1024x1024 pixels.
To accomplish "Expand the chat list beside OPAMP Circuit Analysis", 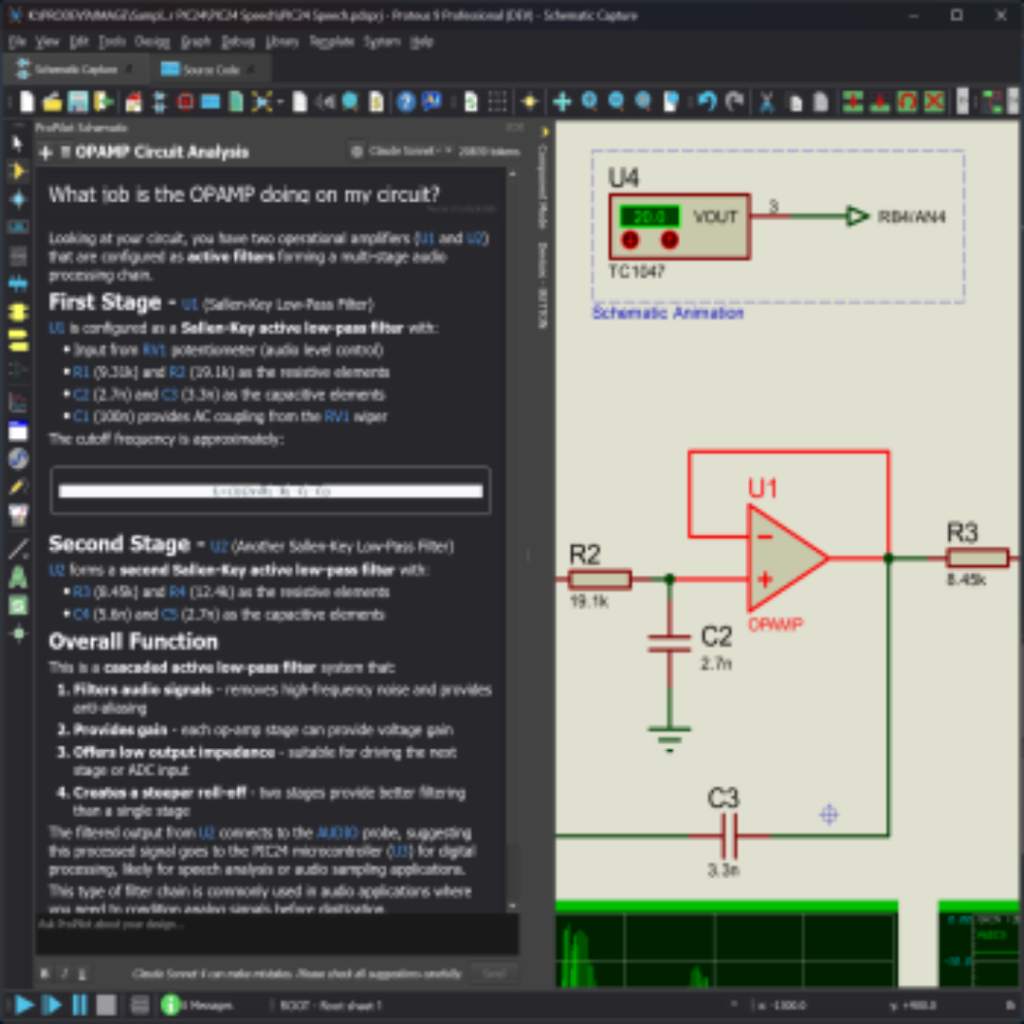I will (x=65, y=152).
